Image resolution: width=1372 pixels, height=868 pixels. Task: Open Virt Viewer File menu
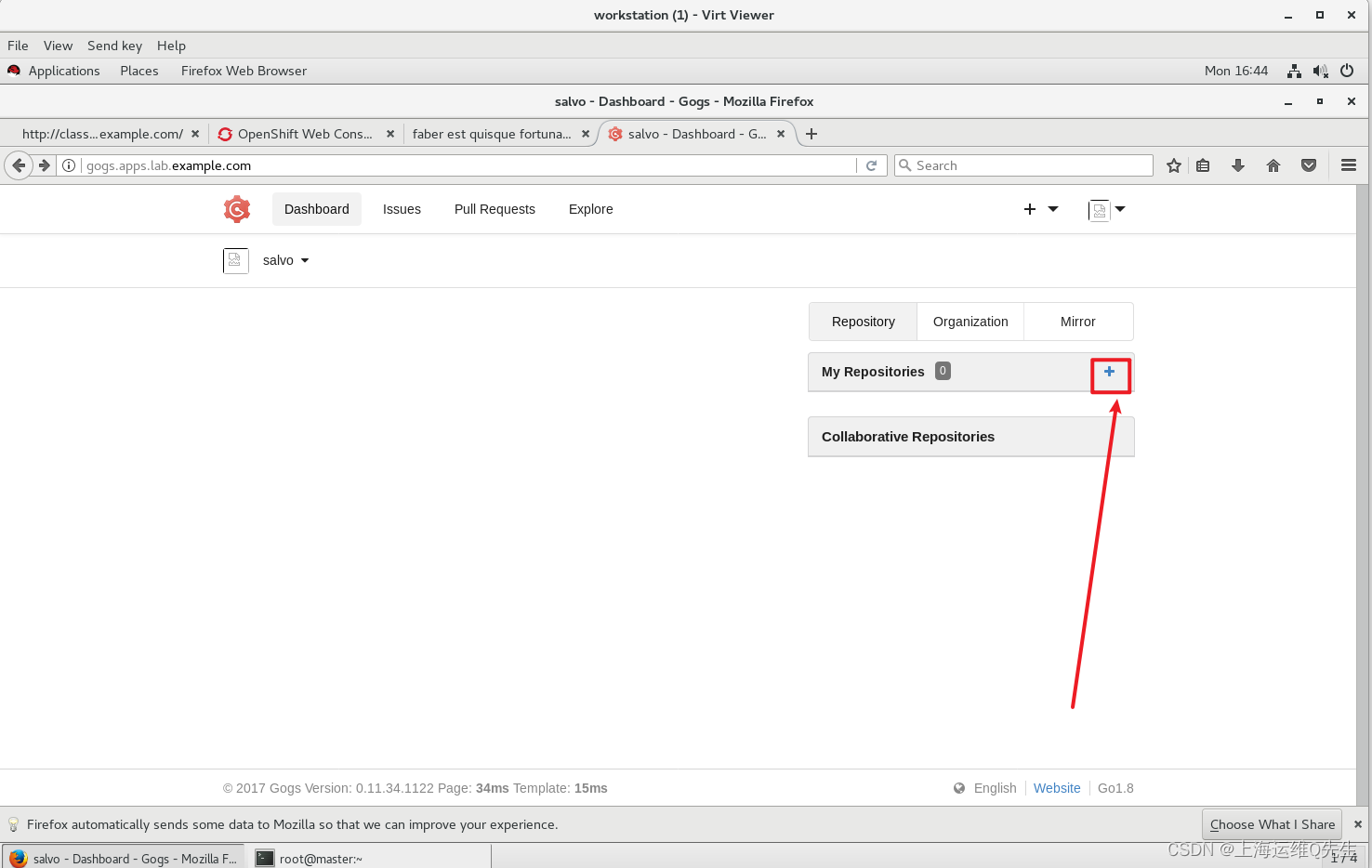[18, 46]
